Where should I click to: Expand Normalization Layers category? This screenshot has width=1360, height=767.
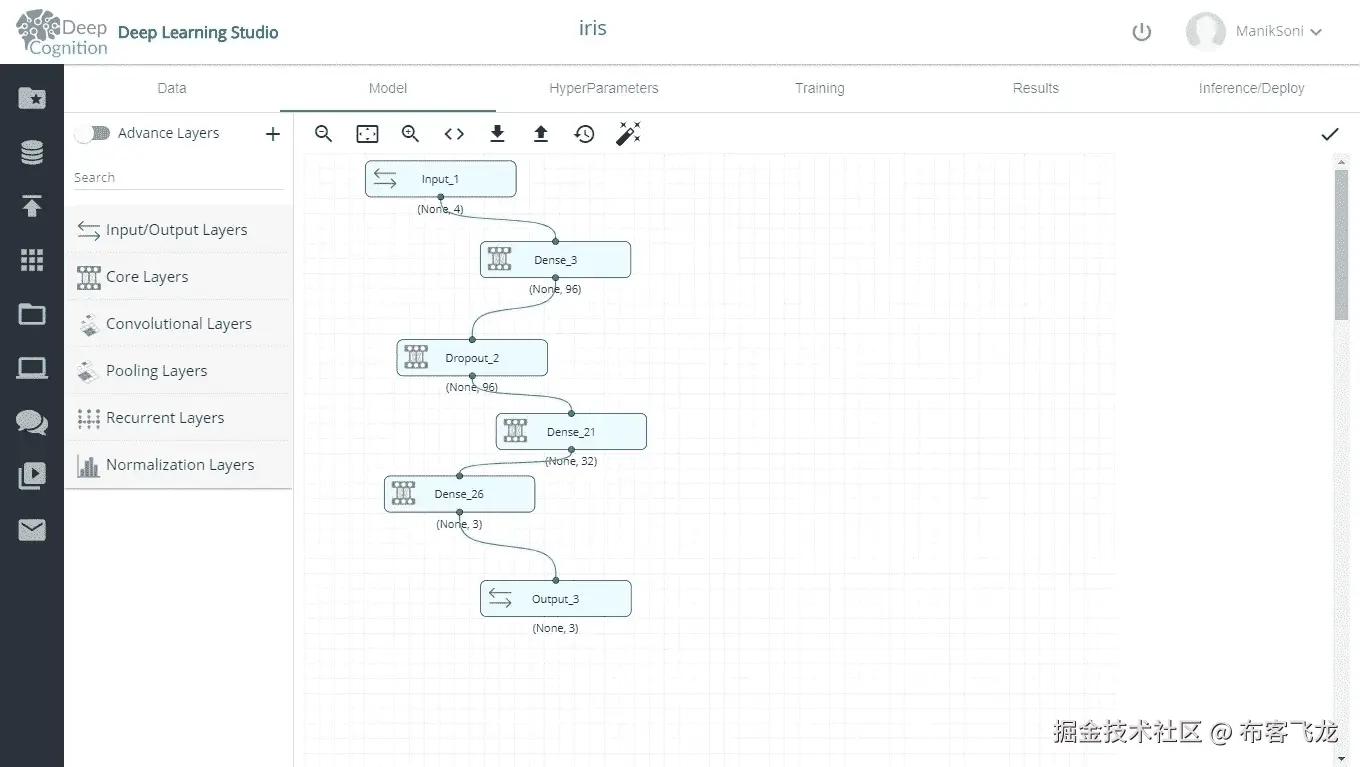coord(178,465)
